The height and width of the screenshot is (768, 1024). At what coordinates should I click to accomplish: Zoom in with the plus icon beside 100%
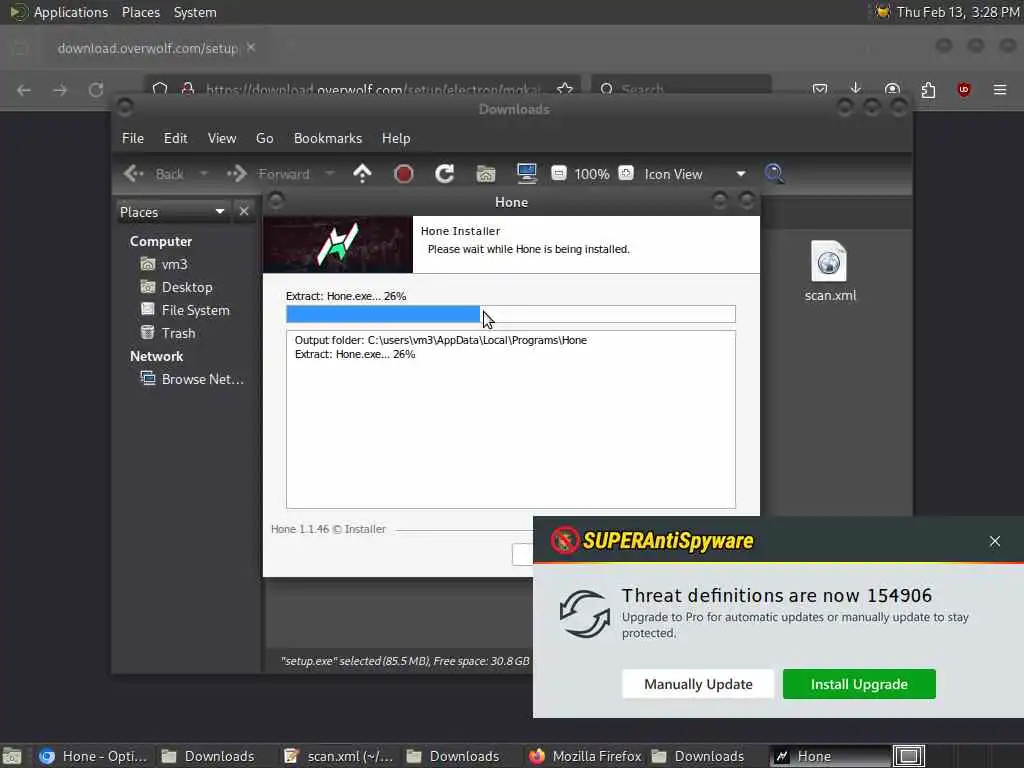(626, 173)
